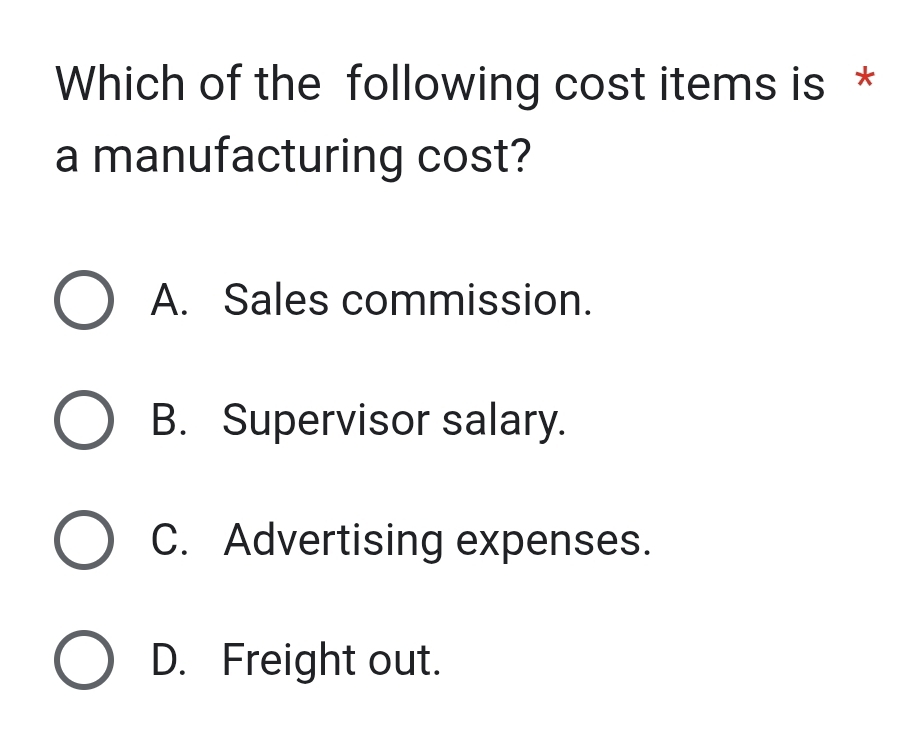Click the red required asterisk
This screenshot has height=744, width=905.
(x=866, y=80)
